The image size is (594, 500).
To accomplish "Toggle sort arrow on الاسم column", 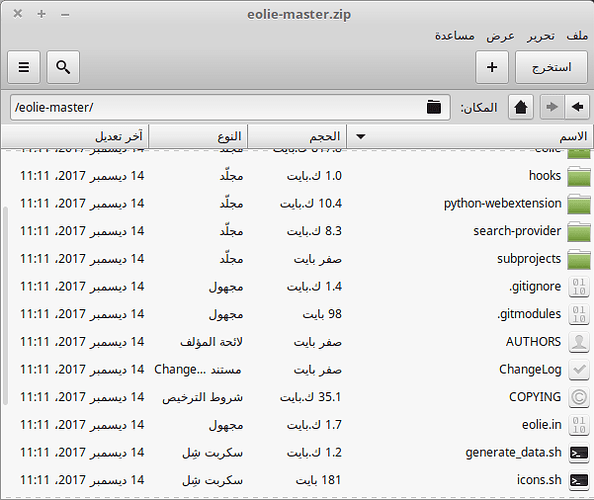I will coord(361,136).
